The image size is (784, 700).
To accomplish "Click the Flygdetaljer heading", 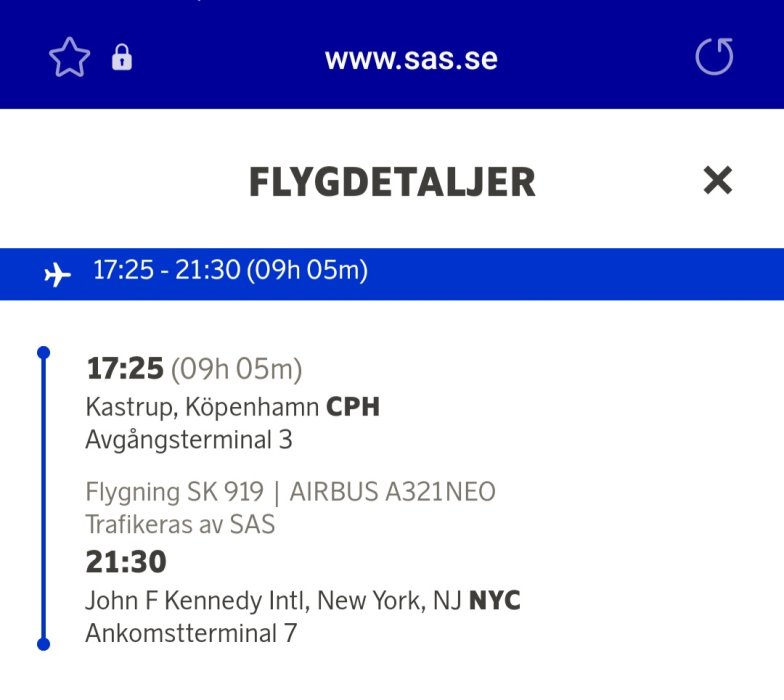I will point(392,183).
